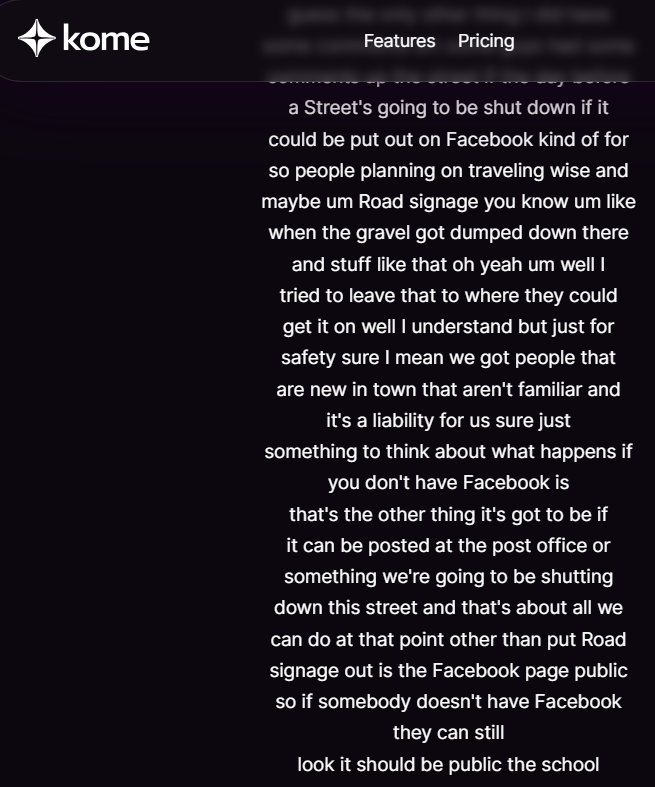Select the "posted at the post office" line
This screenshot has height=787, width=655.
tap(448, 546)
